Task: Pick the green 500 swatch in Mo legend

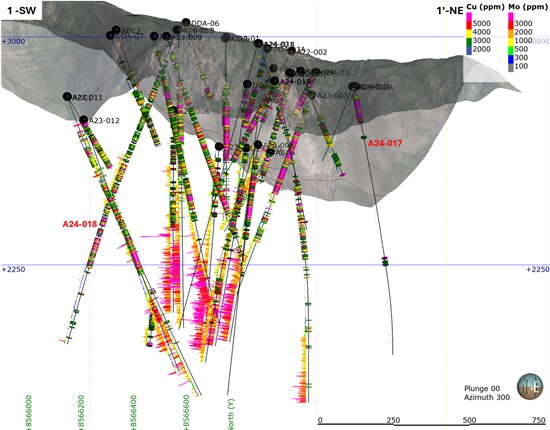Action: [511, 50]
